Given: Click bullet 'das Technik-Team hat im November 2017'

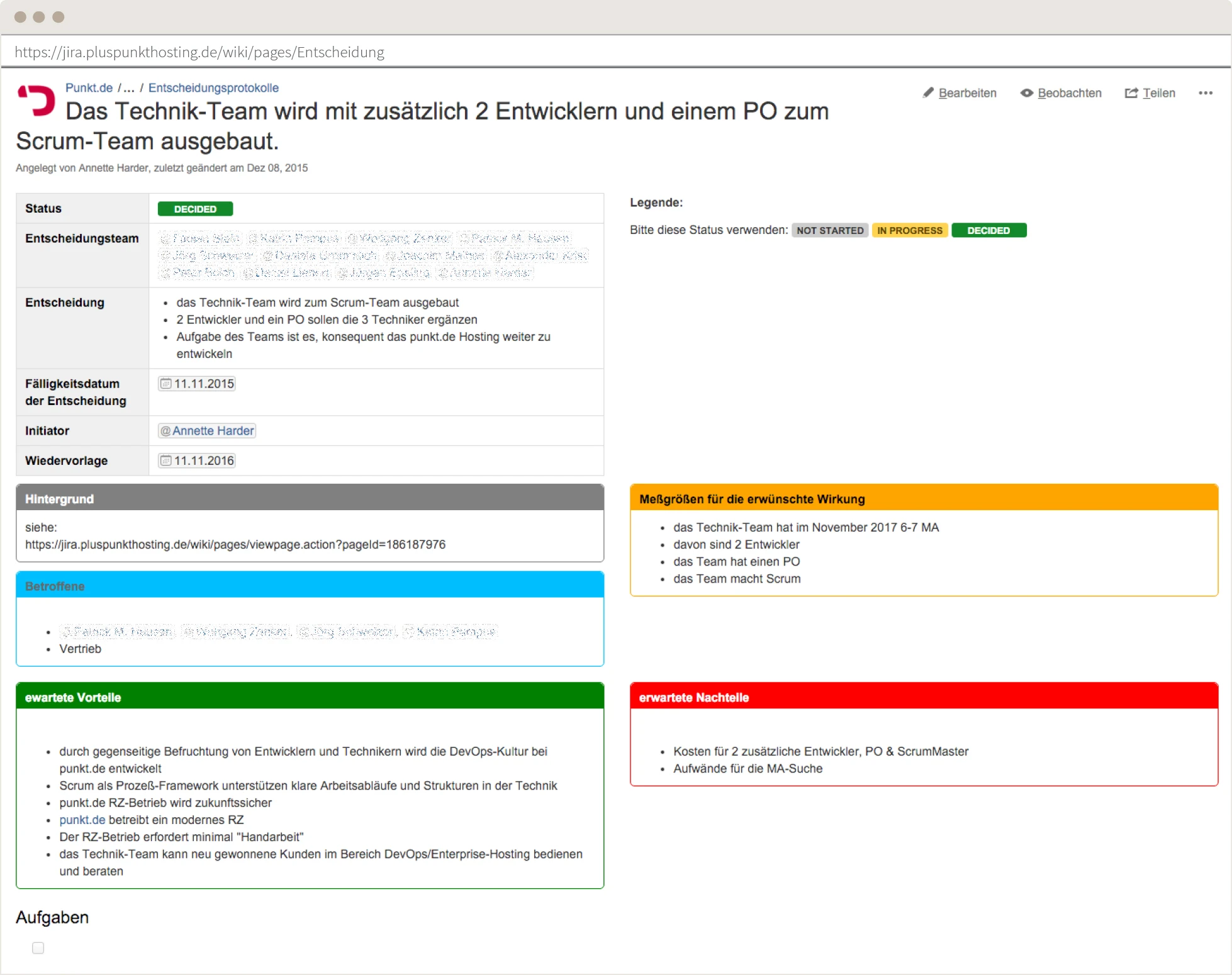Looking at the screenshot, I should (806, 528).
